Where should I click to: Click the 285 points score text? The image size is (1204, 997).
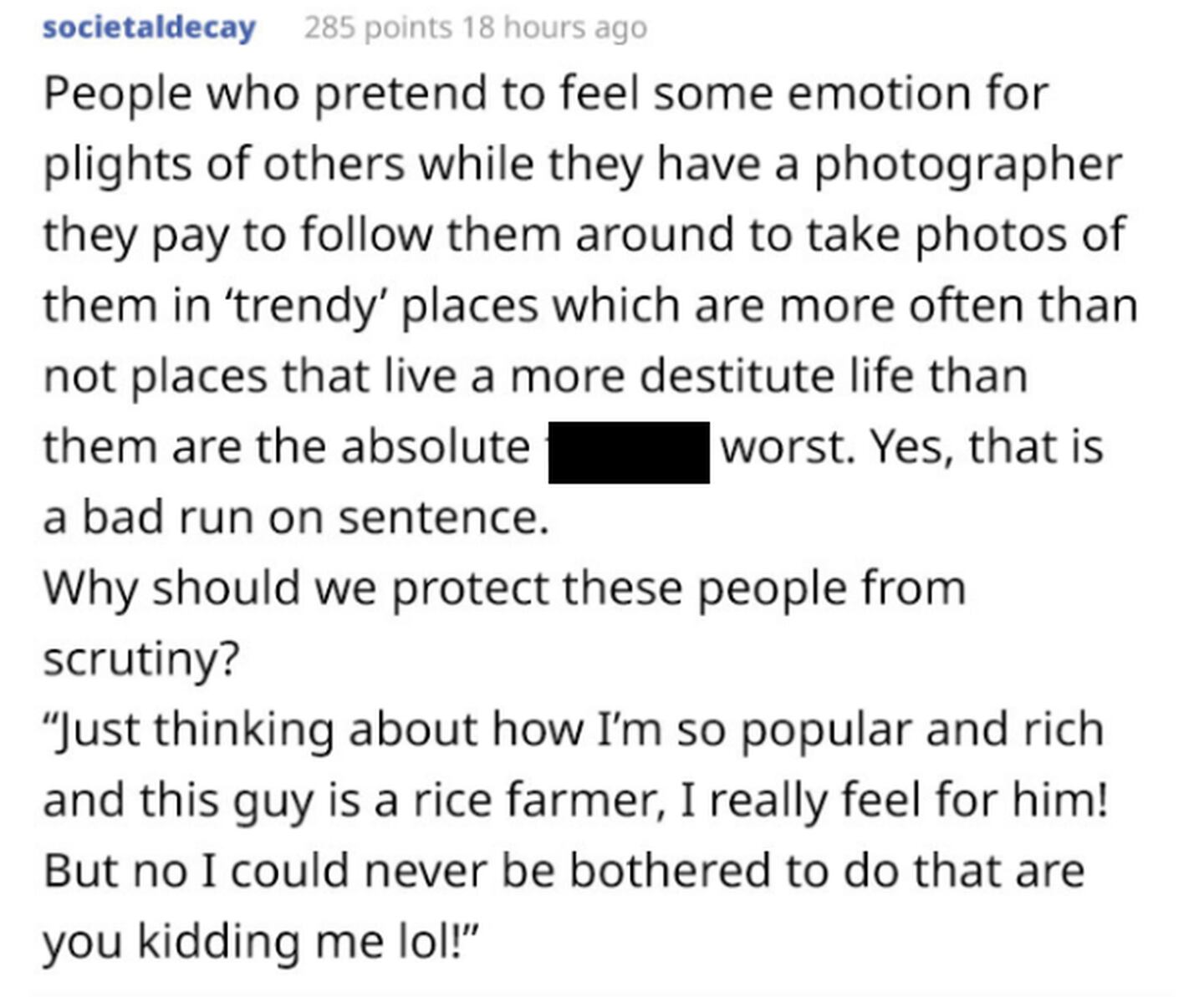click(378, 28)
